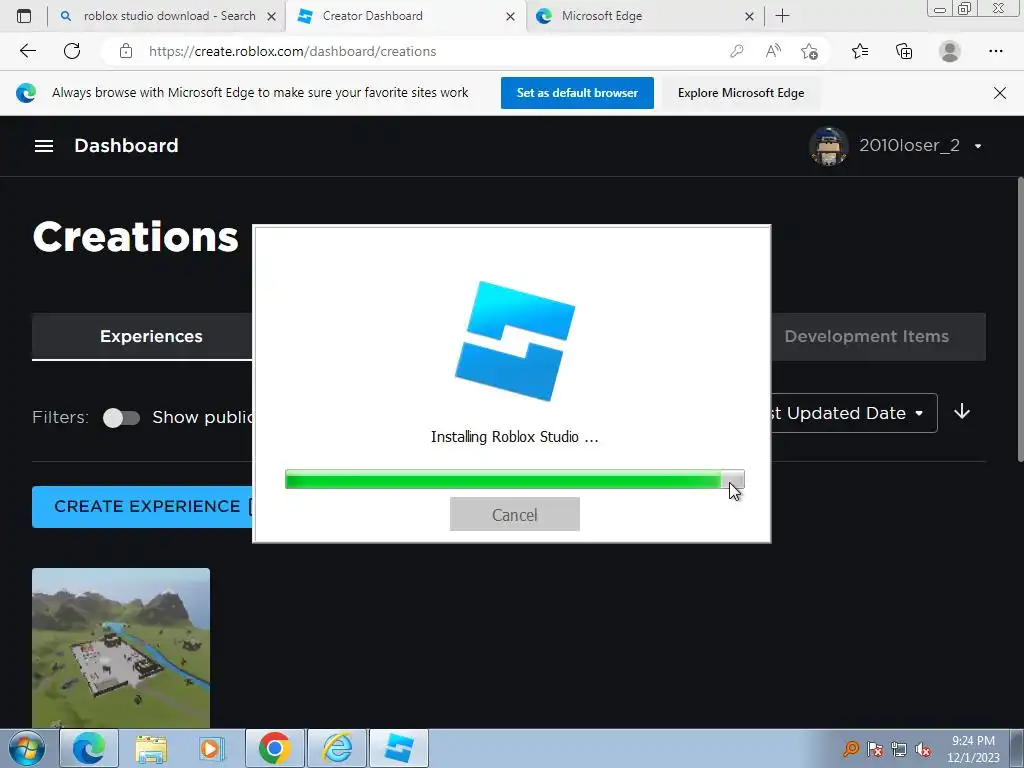Select Roblox Studio installer taskbar icon

(x=399, y=748)
